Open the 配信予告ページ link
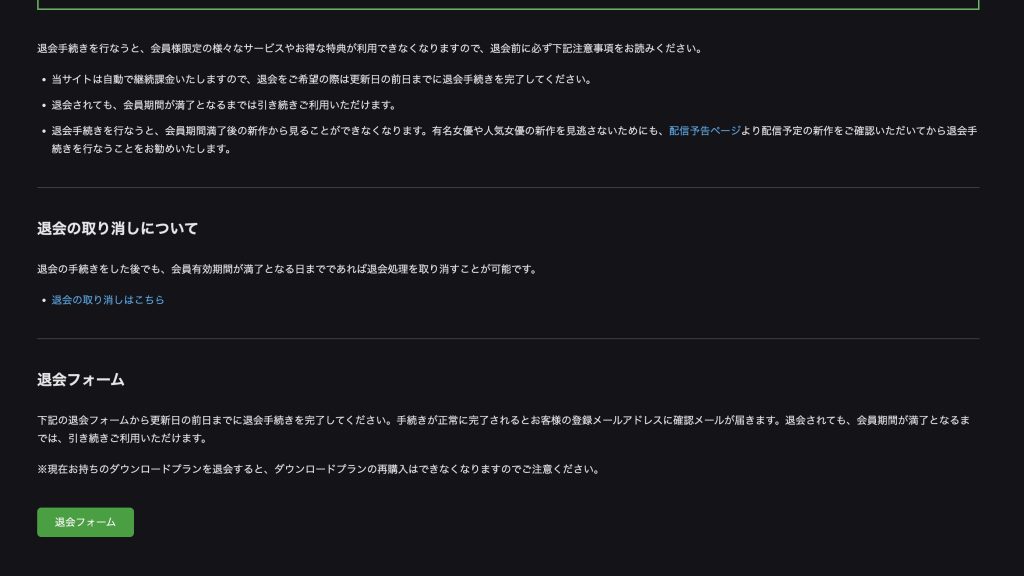Viewport: 1024px width, 576px height. click(705, 131)
